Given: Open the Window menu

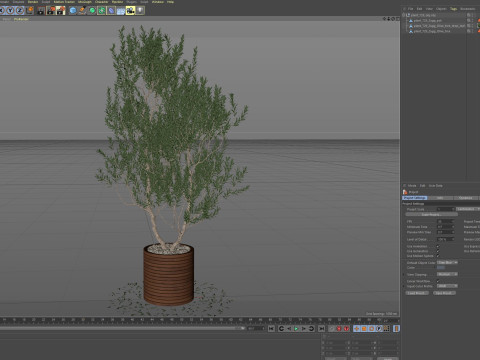Looking at the screenshot, I should (158, 2).
